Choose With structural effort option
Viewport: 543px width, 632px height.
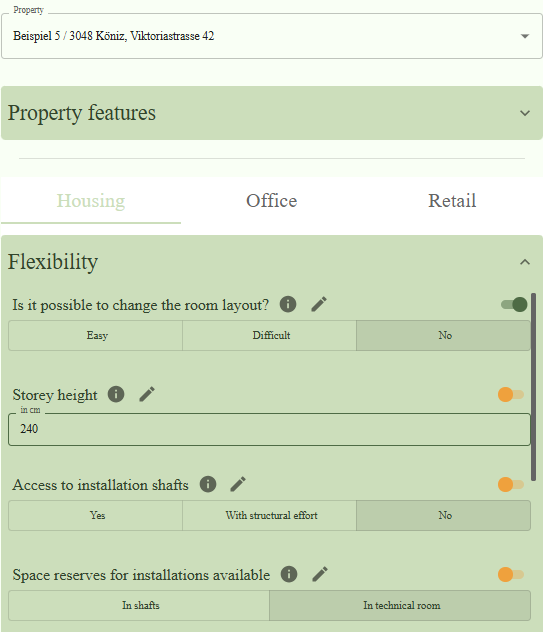point(270,516)
